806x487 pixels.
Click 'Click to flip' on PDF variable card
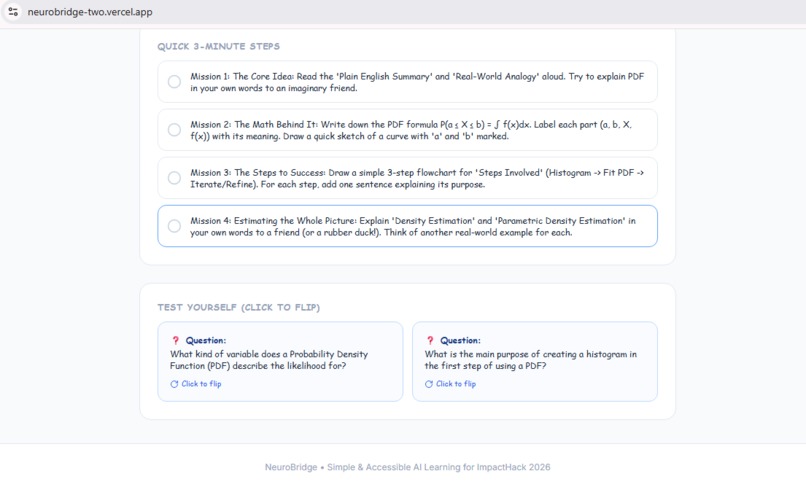coord(201,384)
